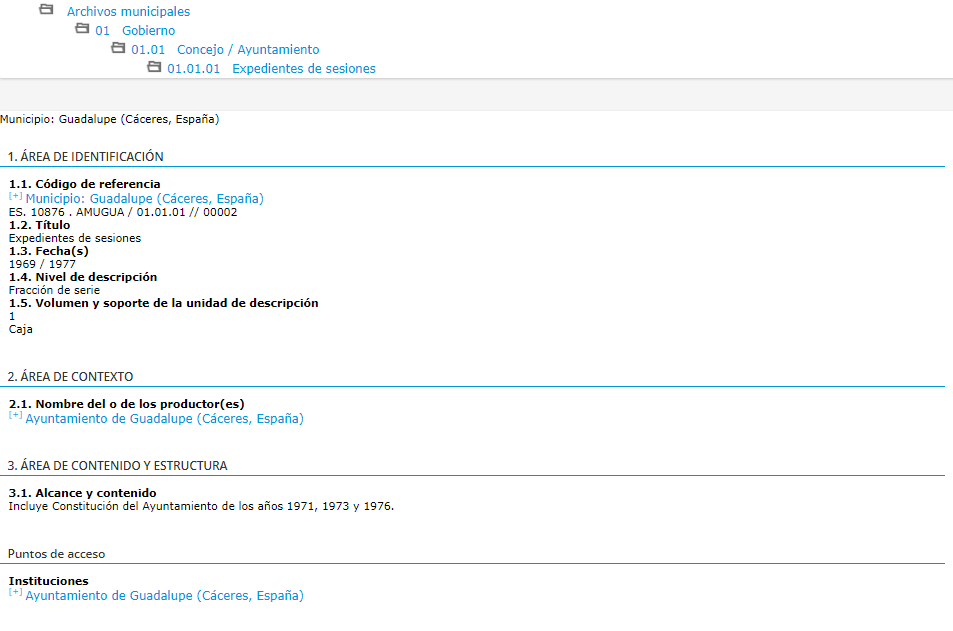Click the Caja support value
The width and height of the screenshot is (953, 631).
21,329
